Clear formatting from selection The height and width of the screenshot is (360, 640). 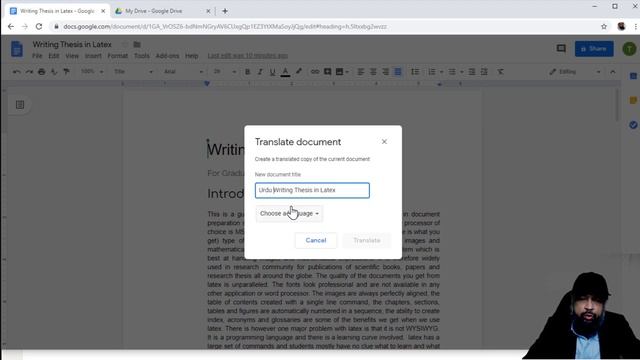point(500,72)
